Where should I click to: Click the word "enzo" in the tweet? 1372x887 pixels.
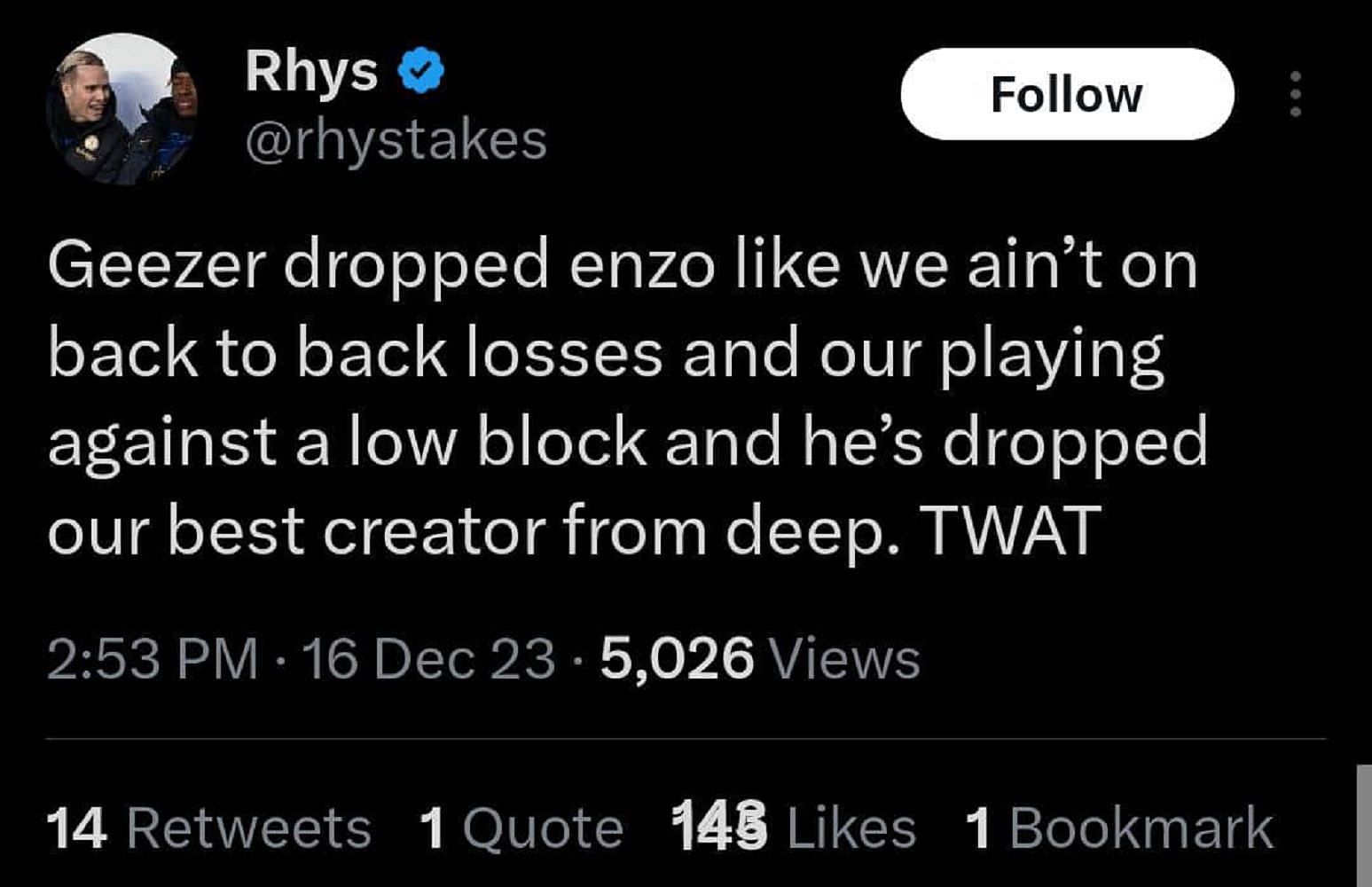[x=641, y=265]
